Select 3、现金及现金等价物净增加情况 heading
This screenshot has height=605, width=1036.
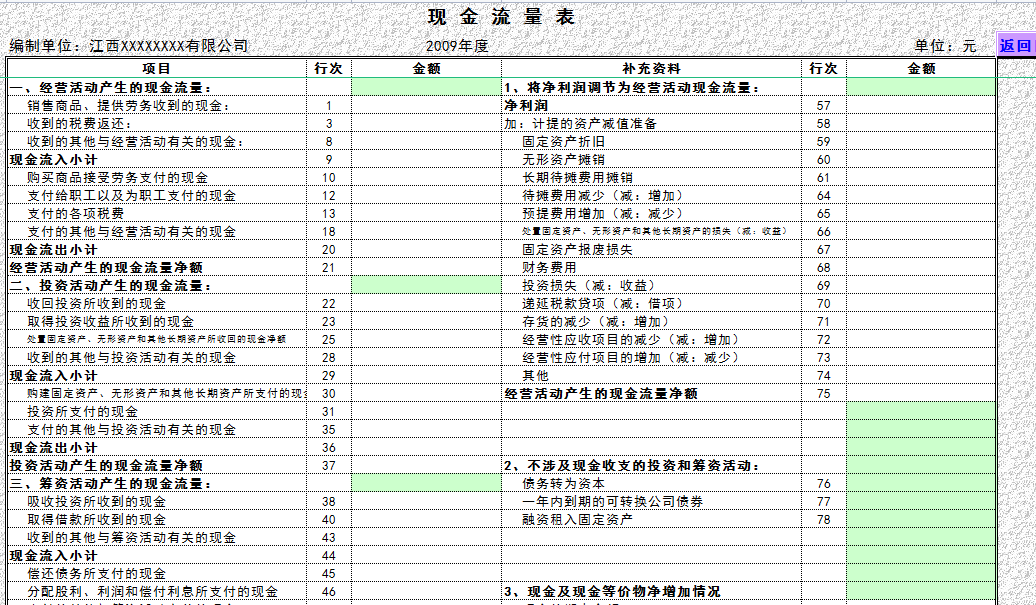click(612, 591)
